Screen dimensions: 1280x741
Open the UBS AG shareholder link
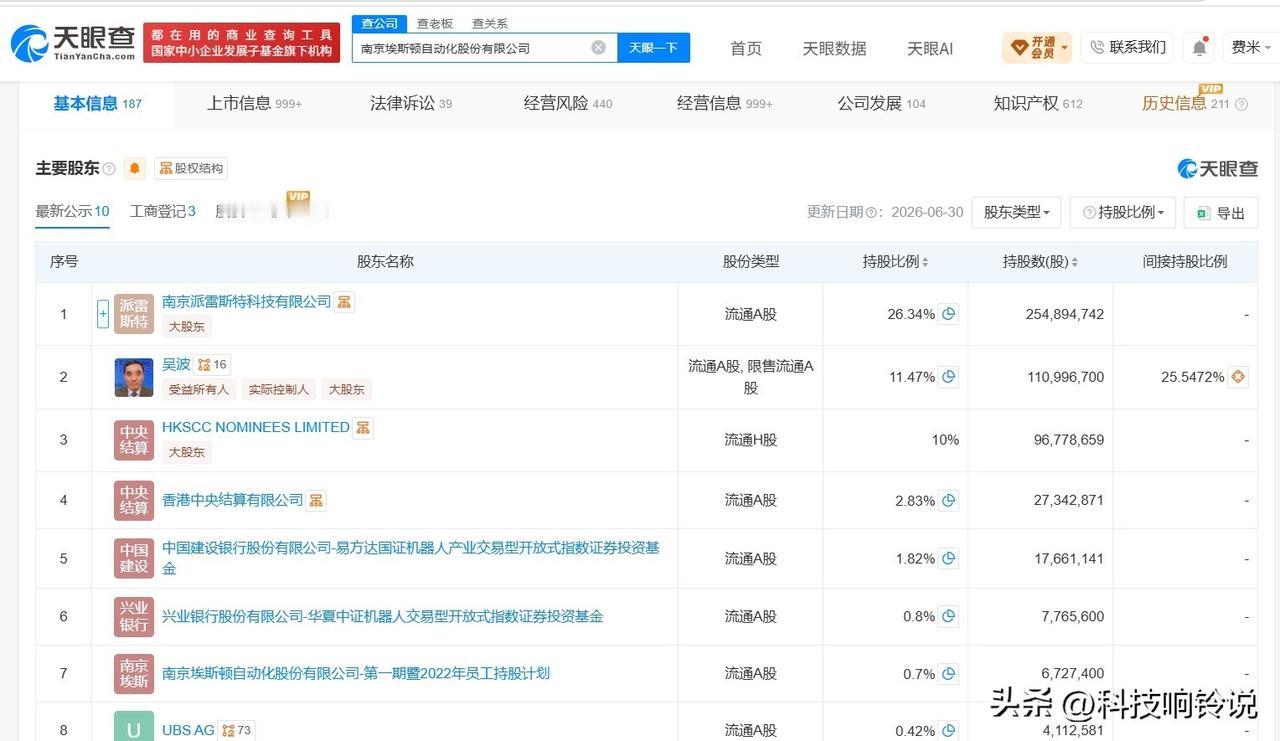pyautogui.click(x=188, y=730)
